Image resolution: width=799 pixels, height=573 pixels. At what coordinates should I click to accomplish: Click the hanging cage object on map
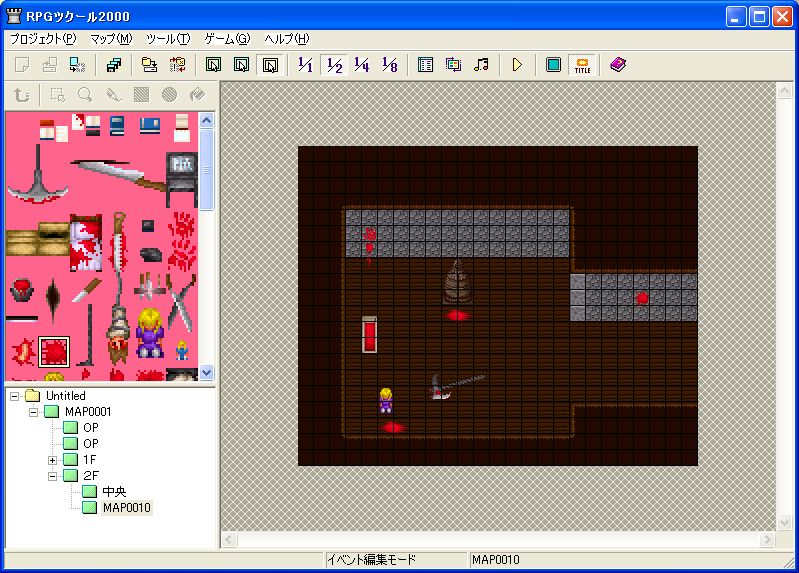(x=457, y=282)
